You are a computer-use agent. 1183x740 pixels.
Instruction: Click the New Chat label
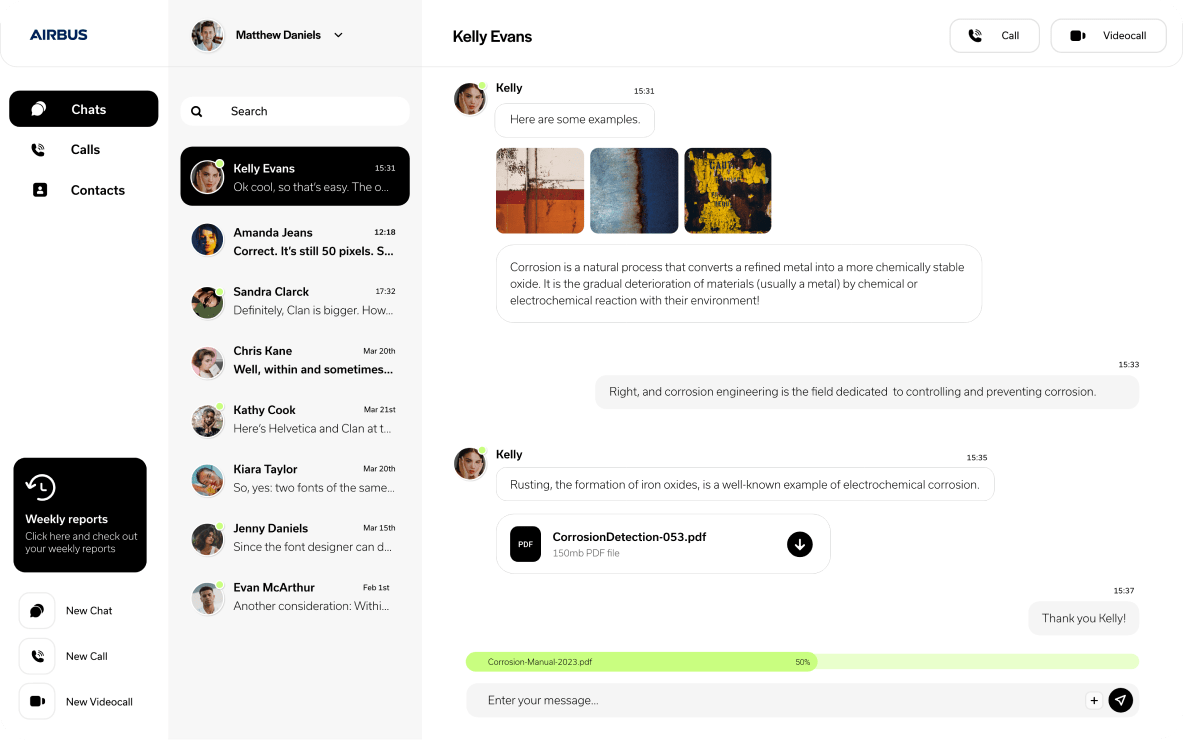[89, 610]
